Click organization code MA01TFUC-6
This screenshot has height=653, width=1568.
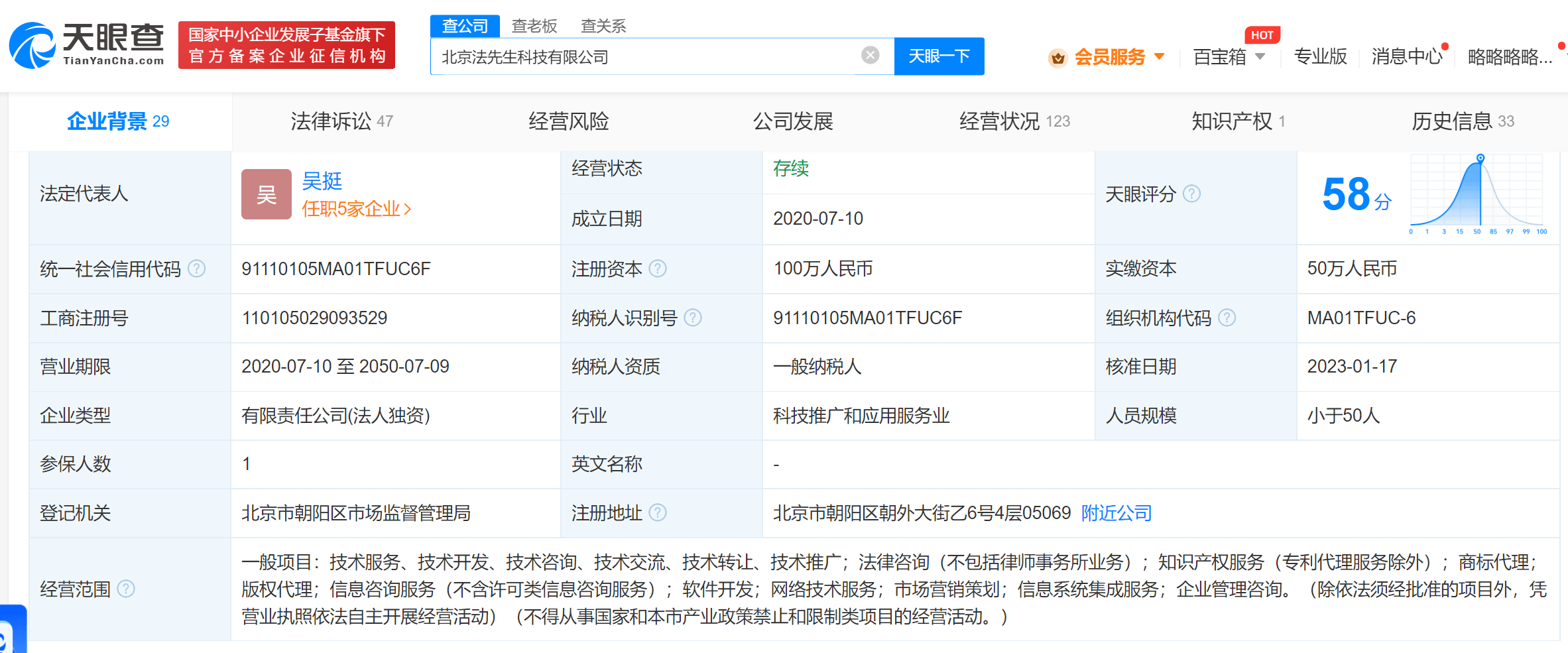pyautogui.click(x=1361, y=318)
